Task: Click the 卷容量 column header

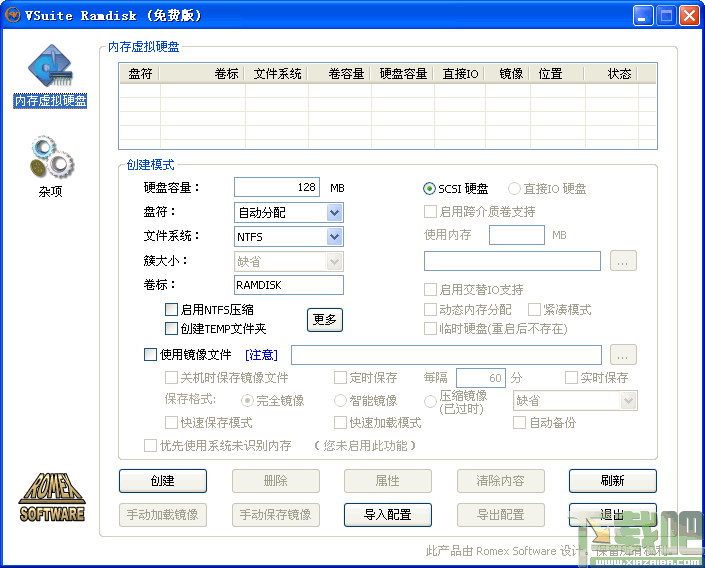Action: pyautogui.click(x=339, y=73)
